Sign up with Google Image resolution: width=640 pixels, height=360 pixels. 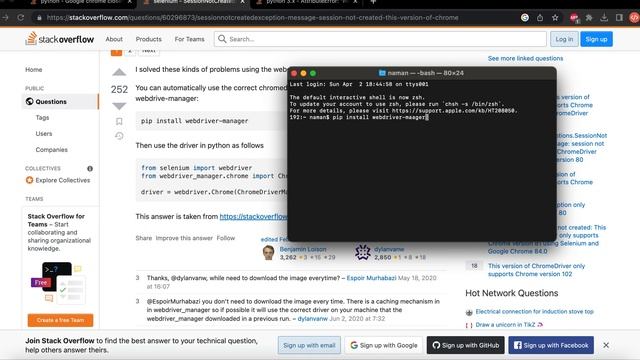pos(384,345)
